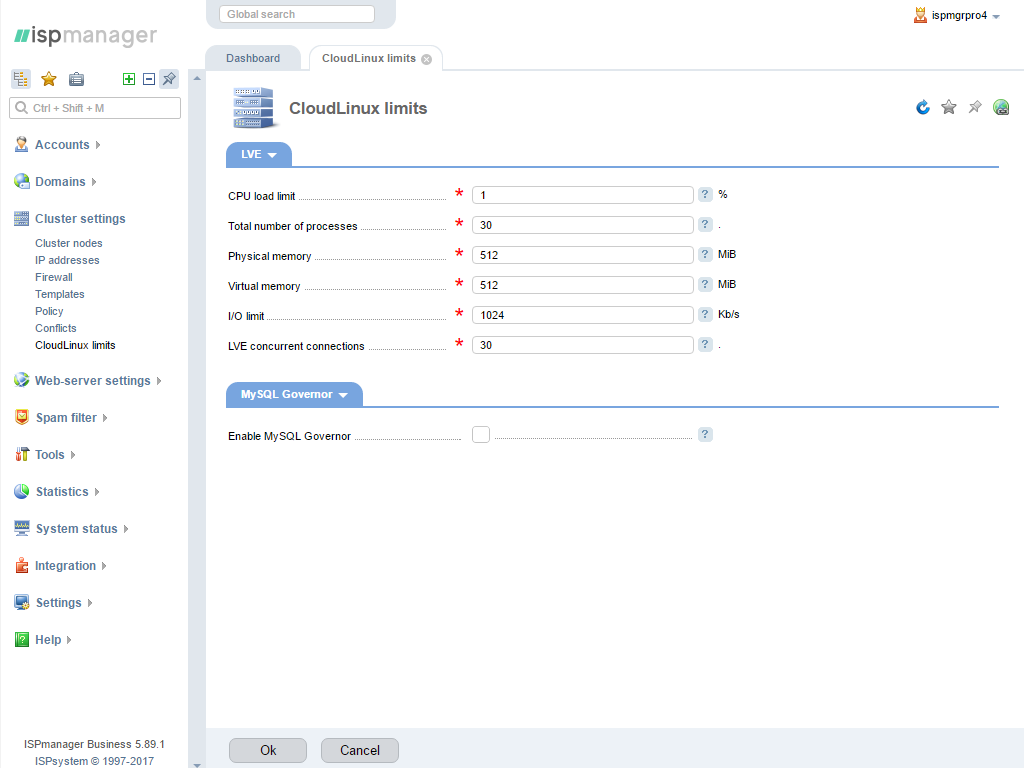Screen dimensions: 1024x768
Task: Click sidebar scrollbar down arrow
Action: (197, 764)
